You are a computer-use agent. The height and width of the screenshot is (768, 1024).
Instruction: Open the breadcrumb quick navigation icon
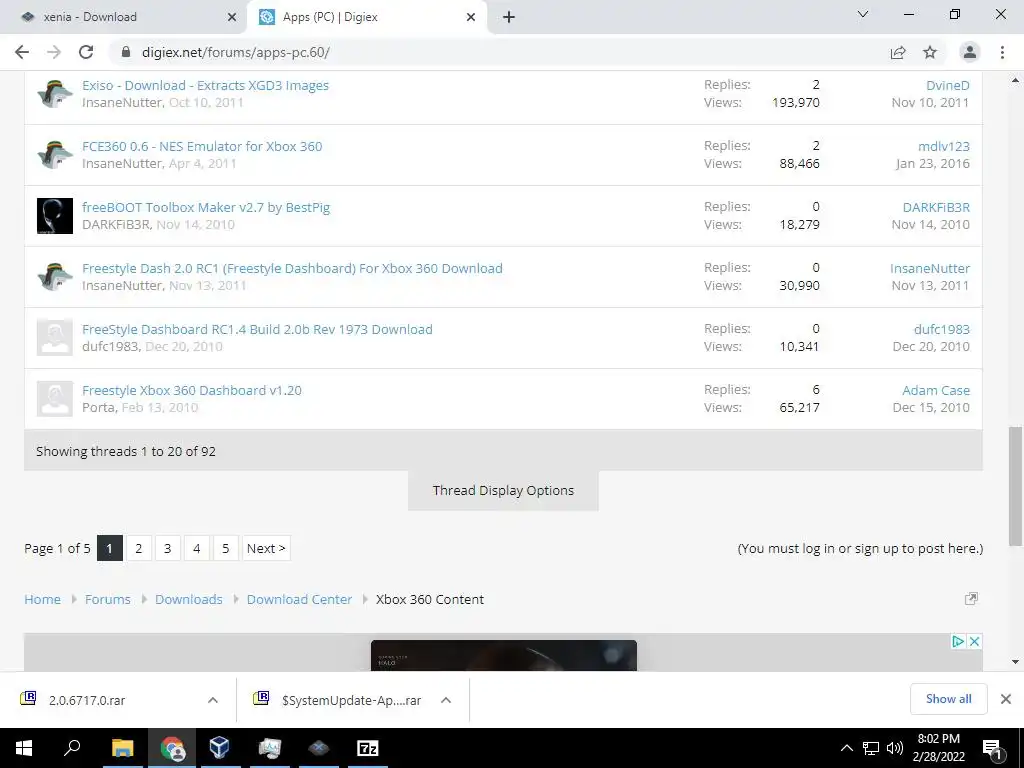click(x=971, y=599)
